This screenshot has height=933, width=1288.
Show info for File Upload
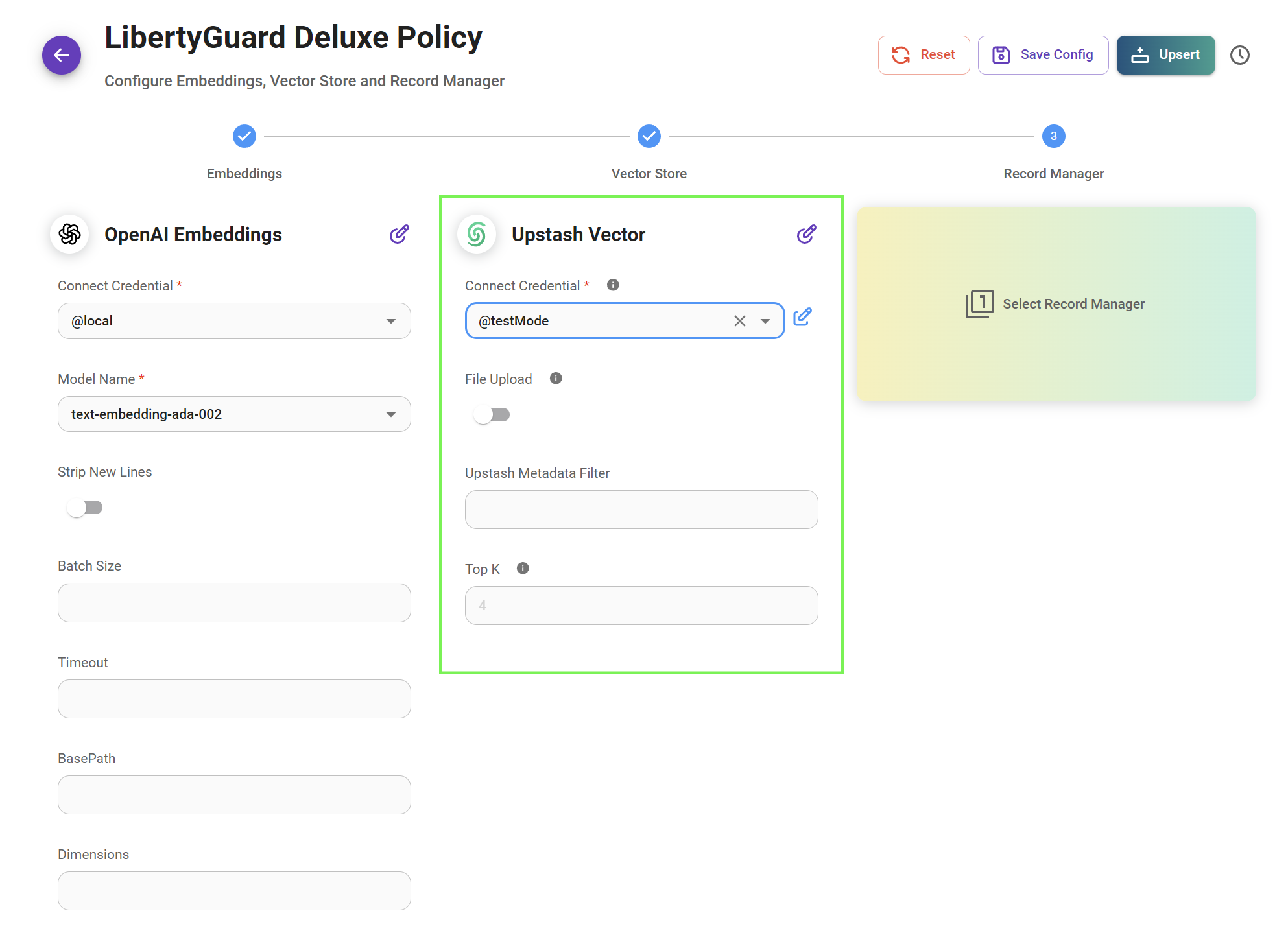pos(555,379)
